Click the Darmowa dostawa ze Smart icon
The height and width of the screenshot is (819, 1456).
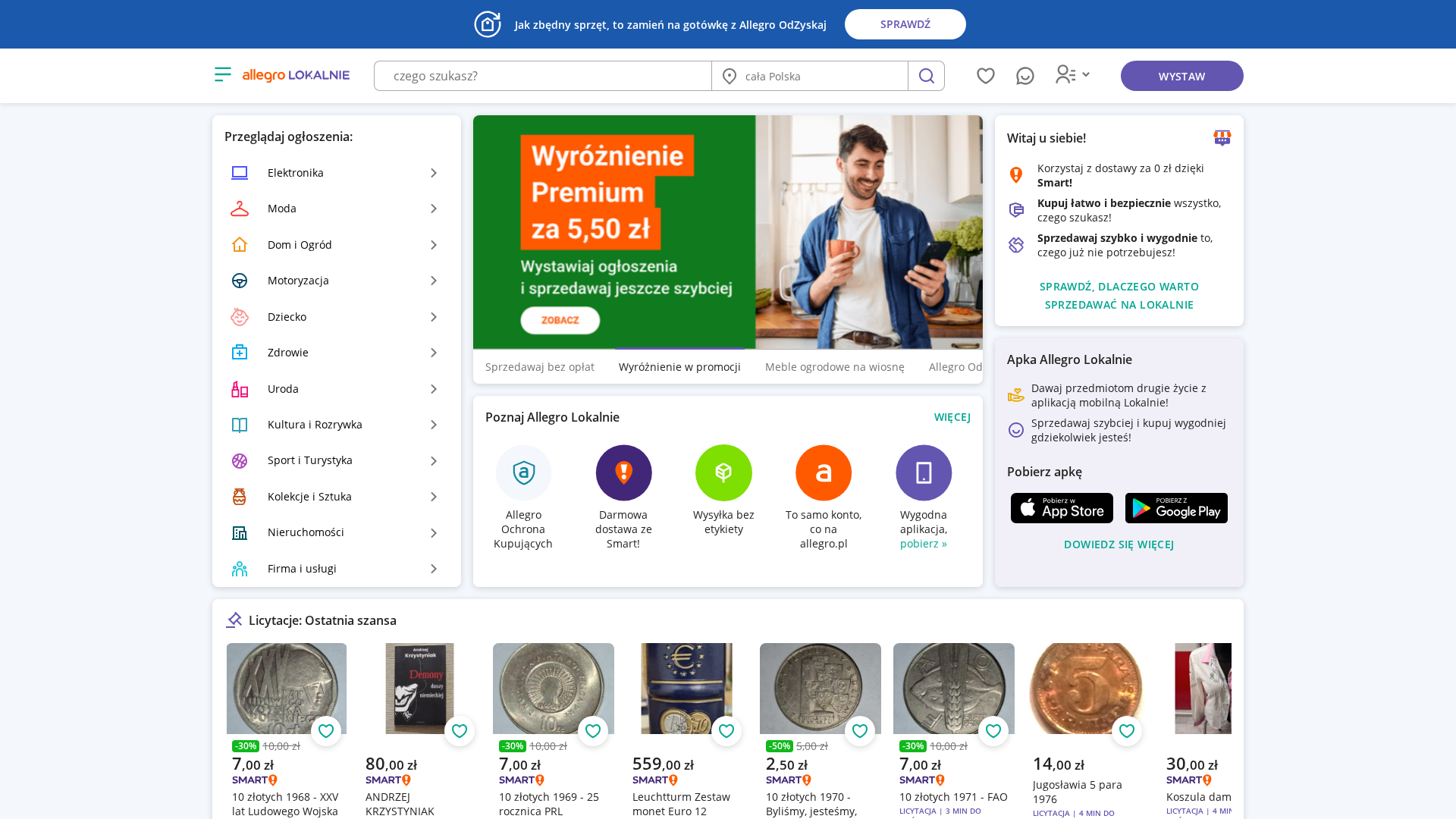pyautogui.click(x=623, y=472)
